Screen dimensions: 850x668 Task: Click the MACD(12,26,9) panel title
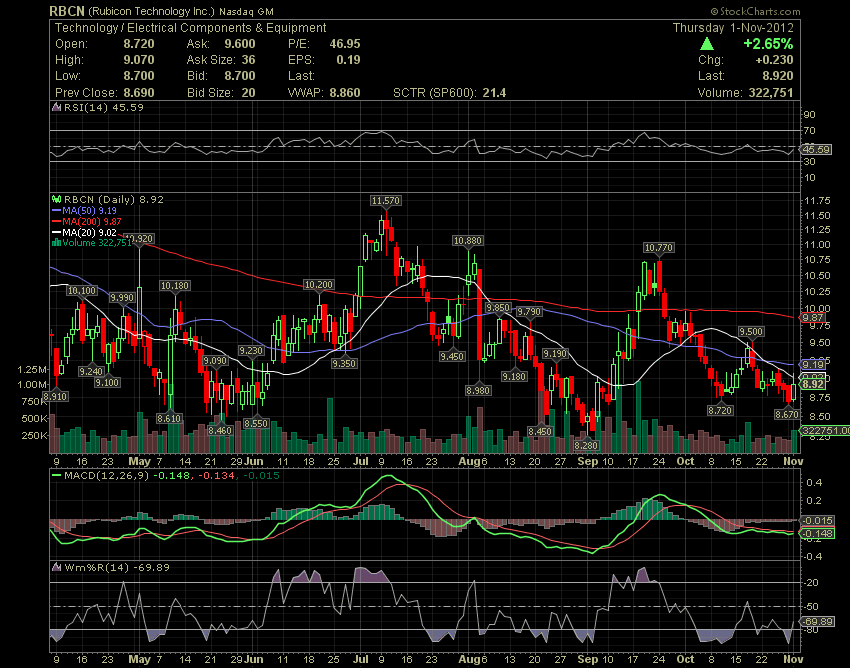coord(107,476)
